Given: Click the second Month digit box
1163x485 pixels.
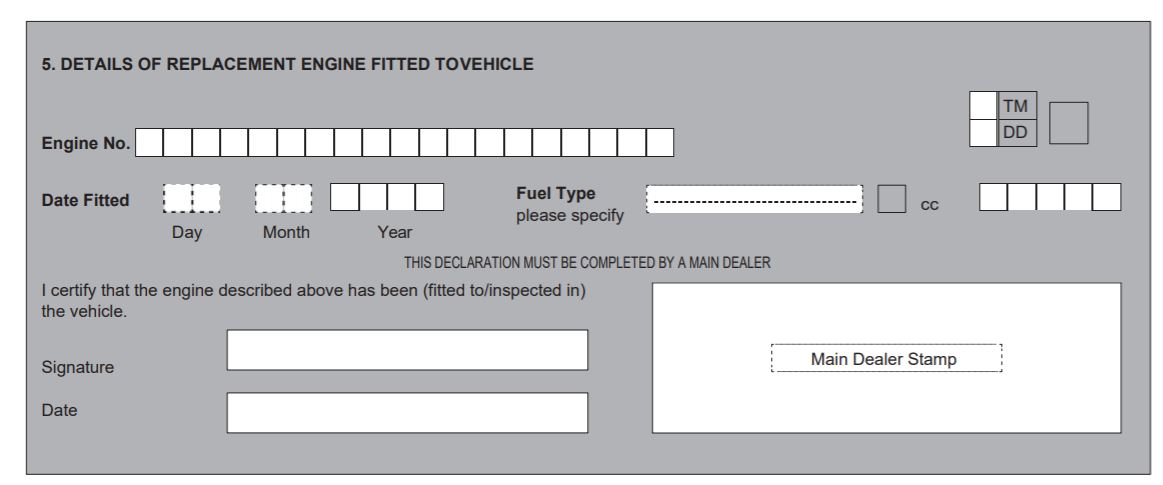Looking at the screenshot, I should (x=298, y=199).
